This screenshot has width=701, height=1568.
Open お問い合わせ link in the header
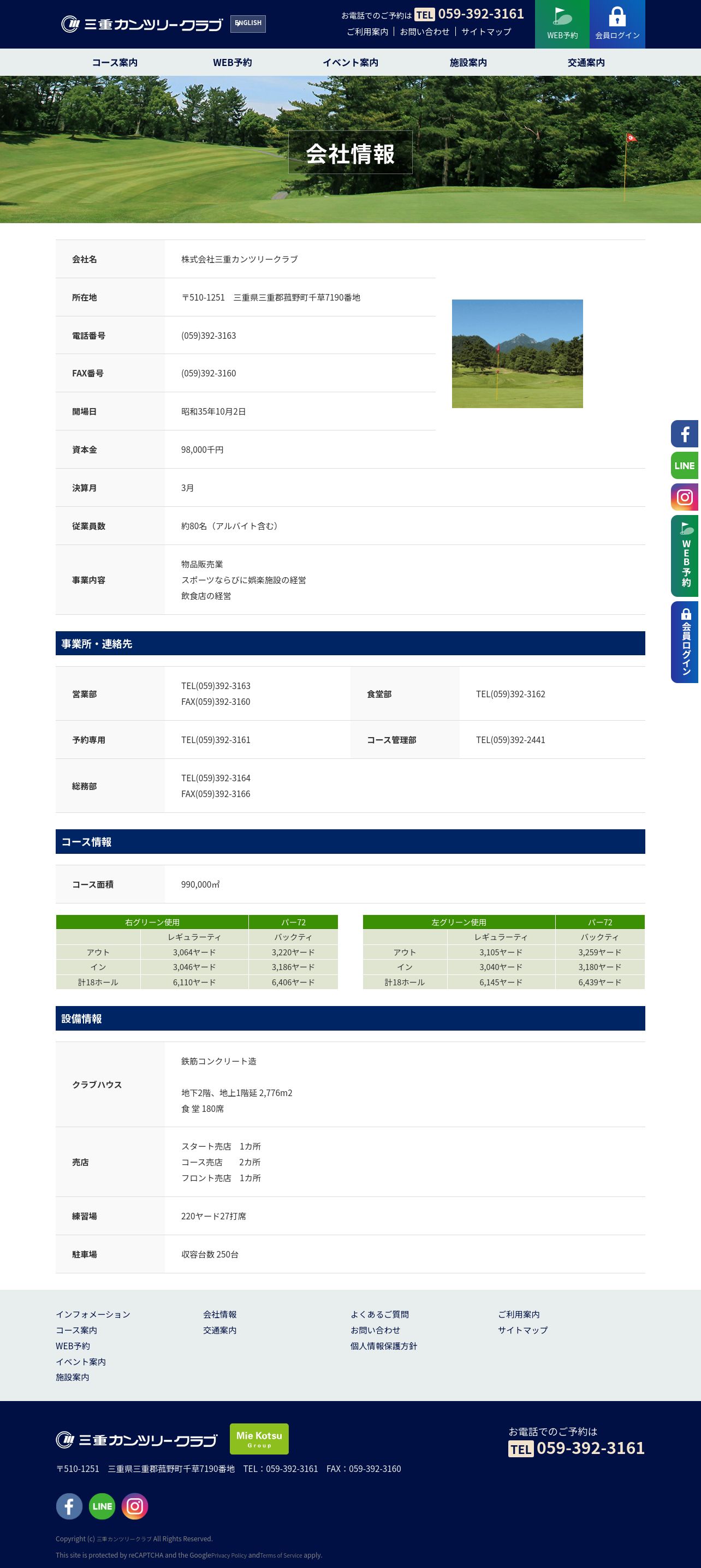point(425,32)
